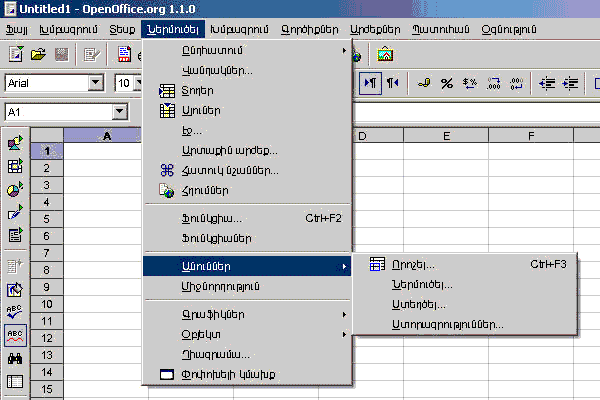Screen dimensions: 600x400
Task: Close the open Ներմուծել menu in the menu bar
Action: point(173,29)
